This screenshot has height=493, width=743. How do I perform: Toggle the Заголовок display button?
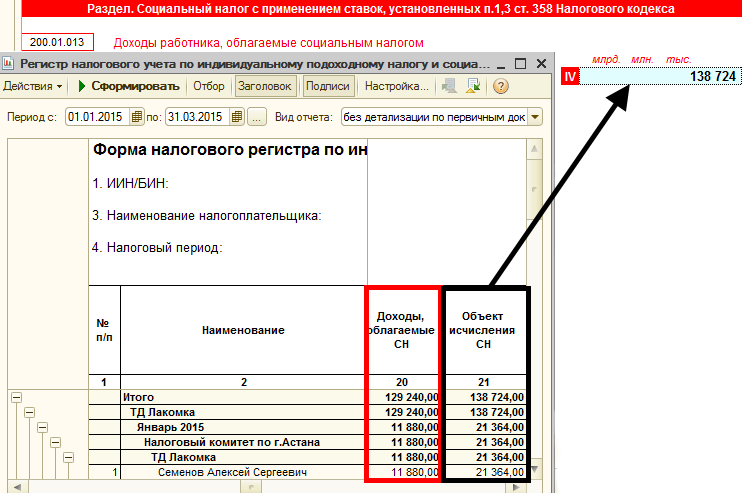264,86
